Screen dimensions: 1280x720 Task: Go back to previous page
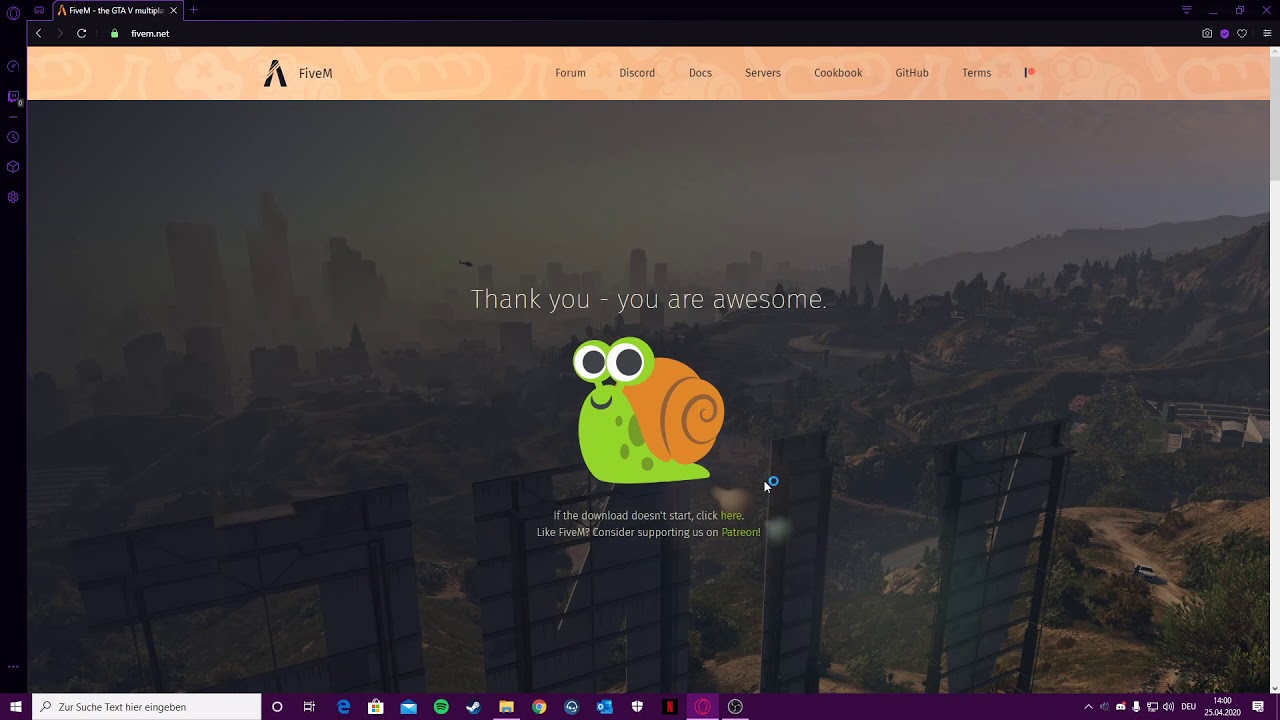38,33
